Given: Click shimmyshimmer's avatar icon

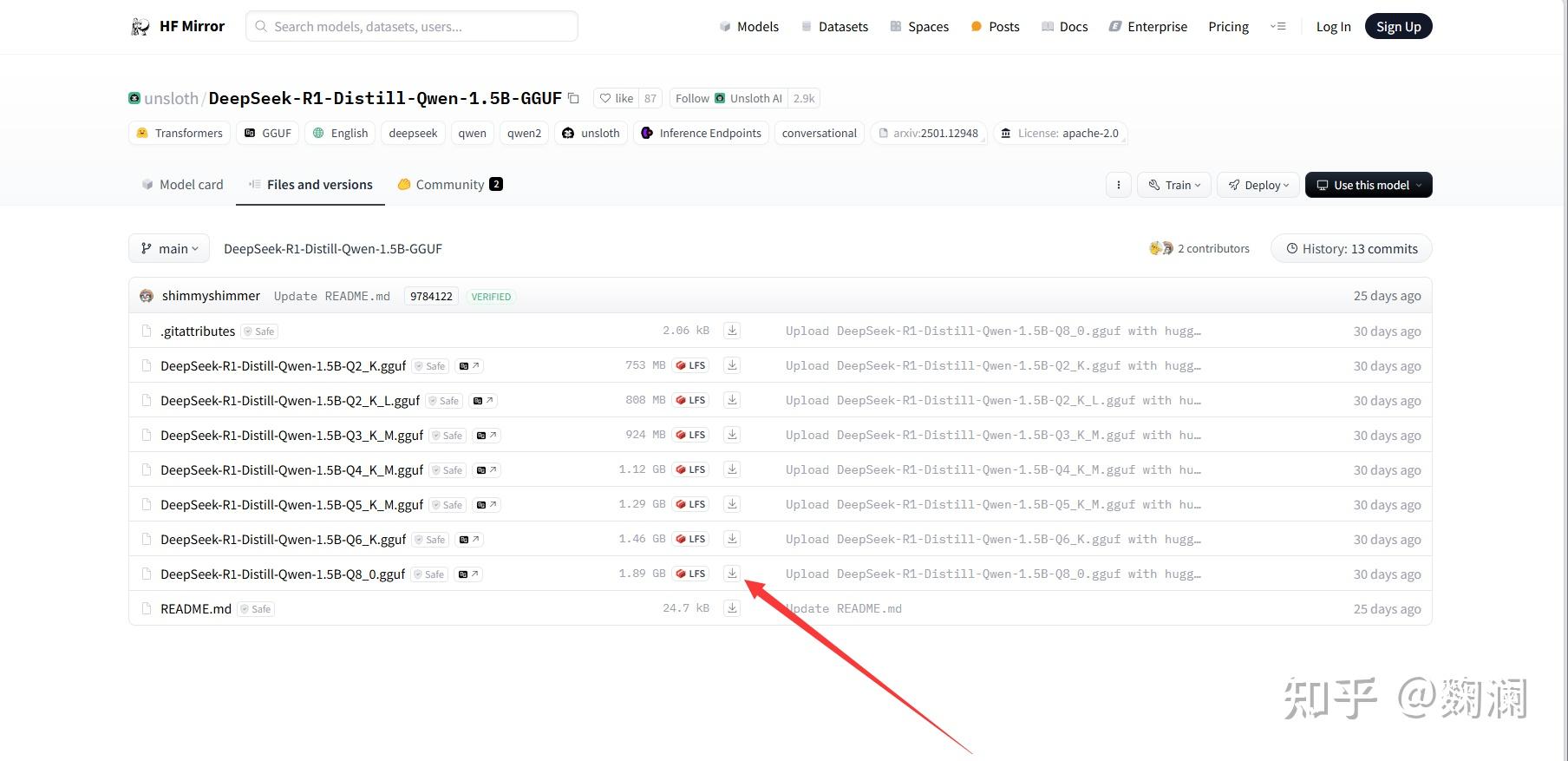Looking at the screenshot, I should point(147,296).
